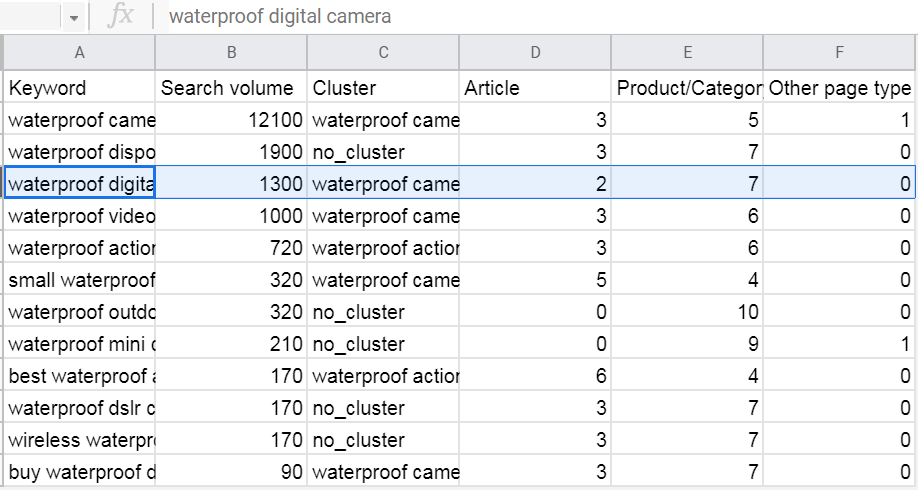Click the "Article" header cell
Image resolution: width=918 pixels, height=490 pixels.
click(535, 88)
